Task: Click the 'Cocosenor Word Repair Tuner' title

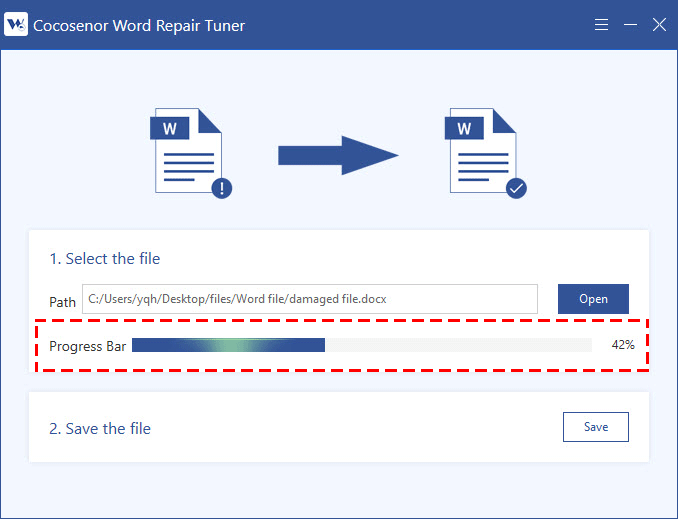Action: point(139,26)
